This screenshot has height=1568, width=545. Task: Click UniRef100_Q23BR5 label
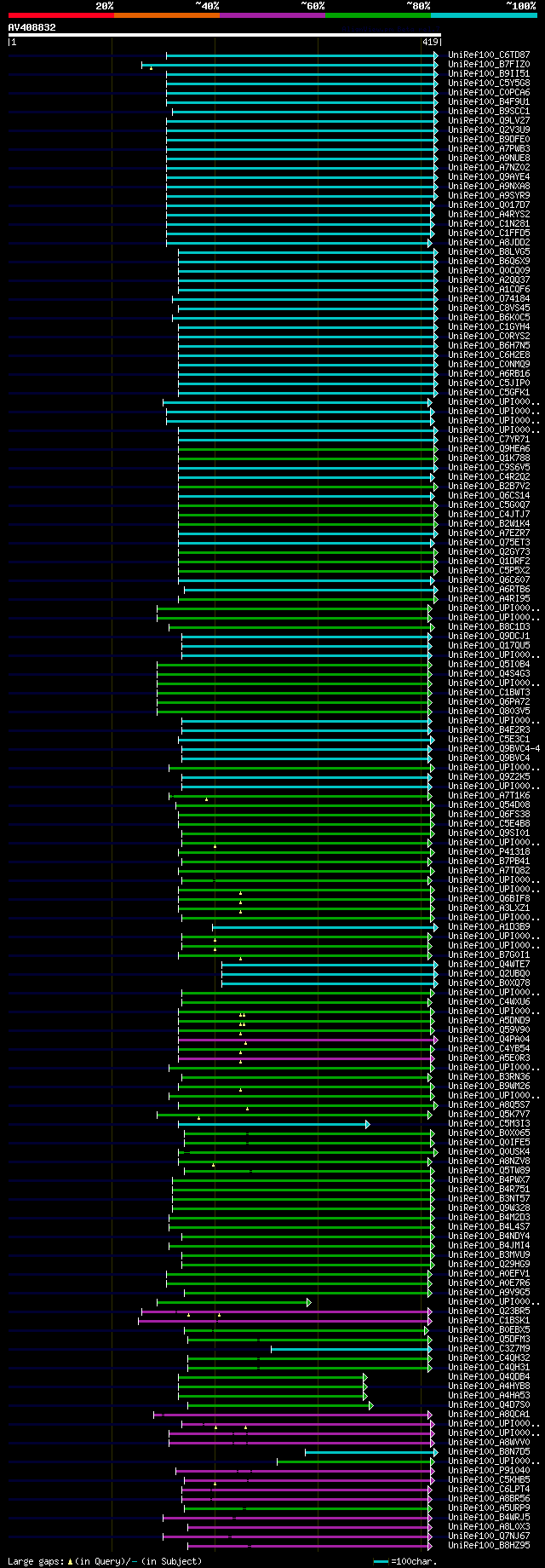click(489, 1311)
